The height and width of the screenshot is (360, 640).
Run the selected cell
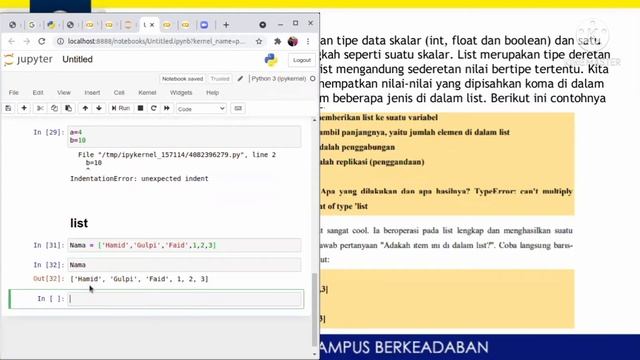tap(121, 108)
